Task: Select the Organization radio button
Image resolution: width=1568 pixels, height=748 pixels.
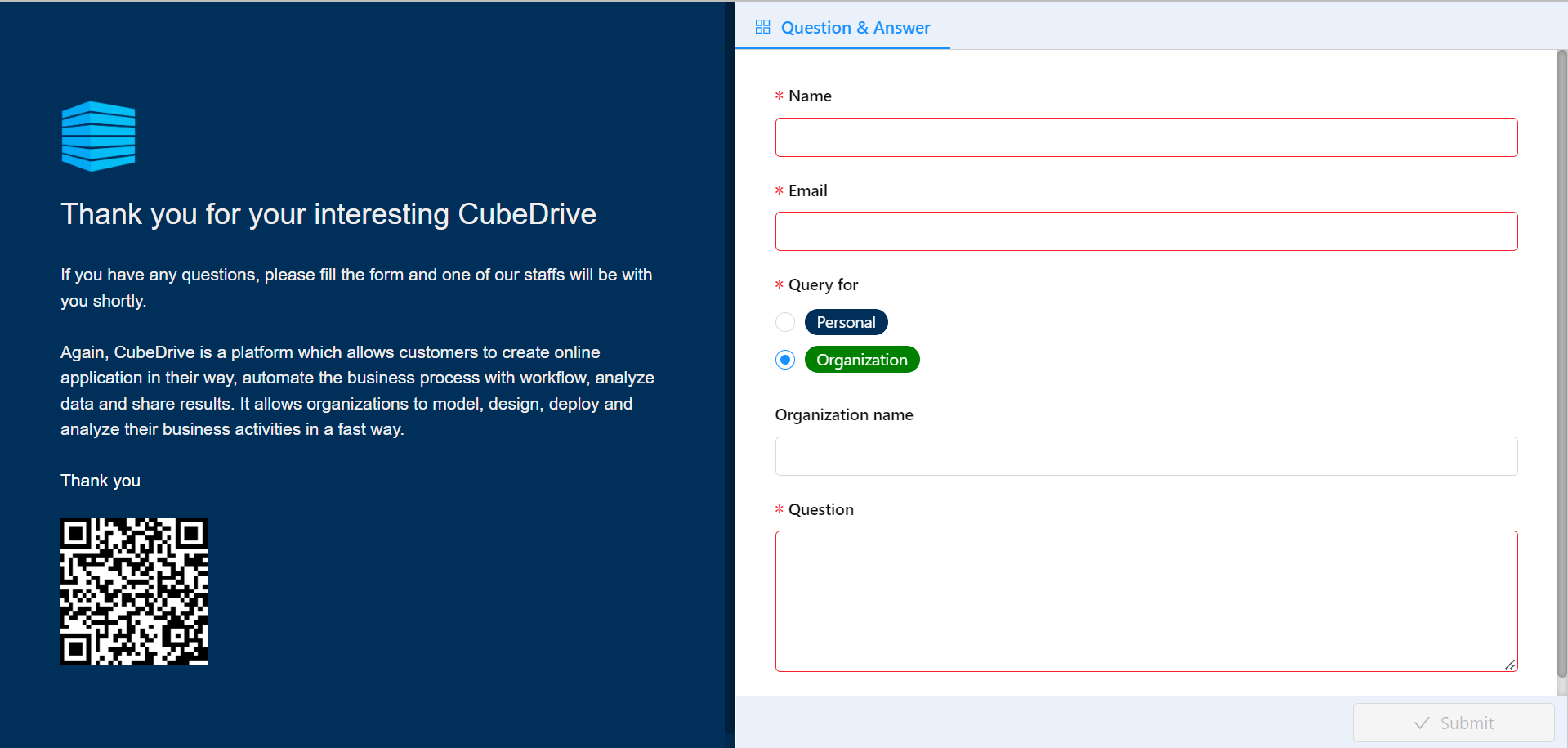Action: [x=785, y=360]
